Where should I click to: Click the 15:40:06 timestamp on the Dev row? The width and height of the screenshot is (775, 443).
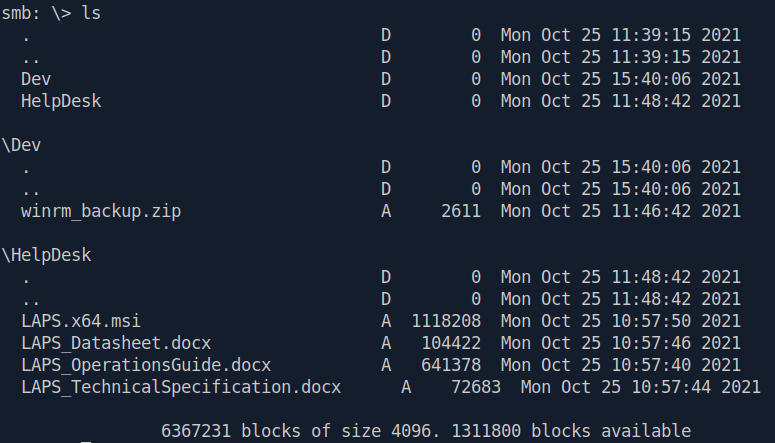(x=651, y=79)
